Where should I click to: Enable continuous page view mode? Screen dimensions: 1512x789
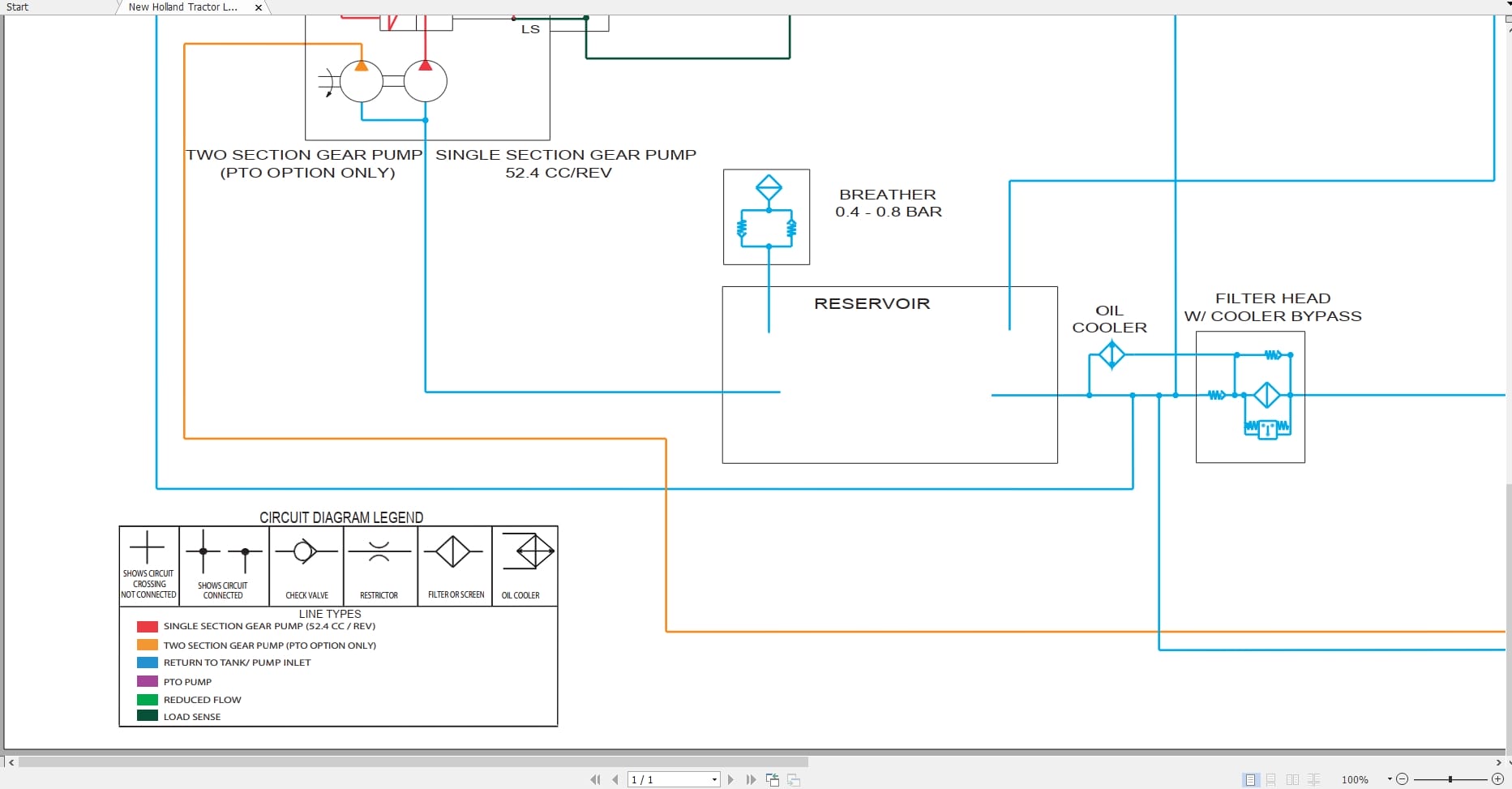pos(1271,779)
